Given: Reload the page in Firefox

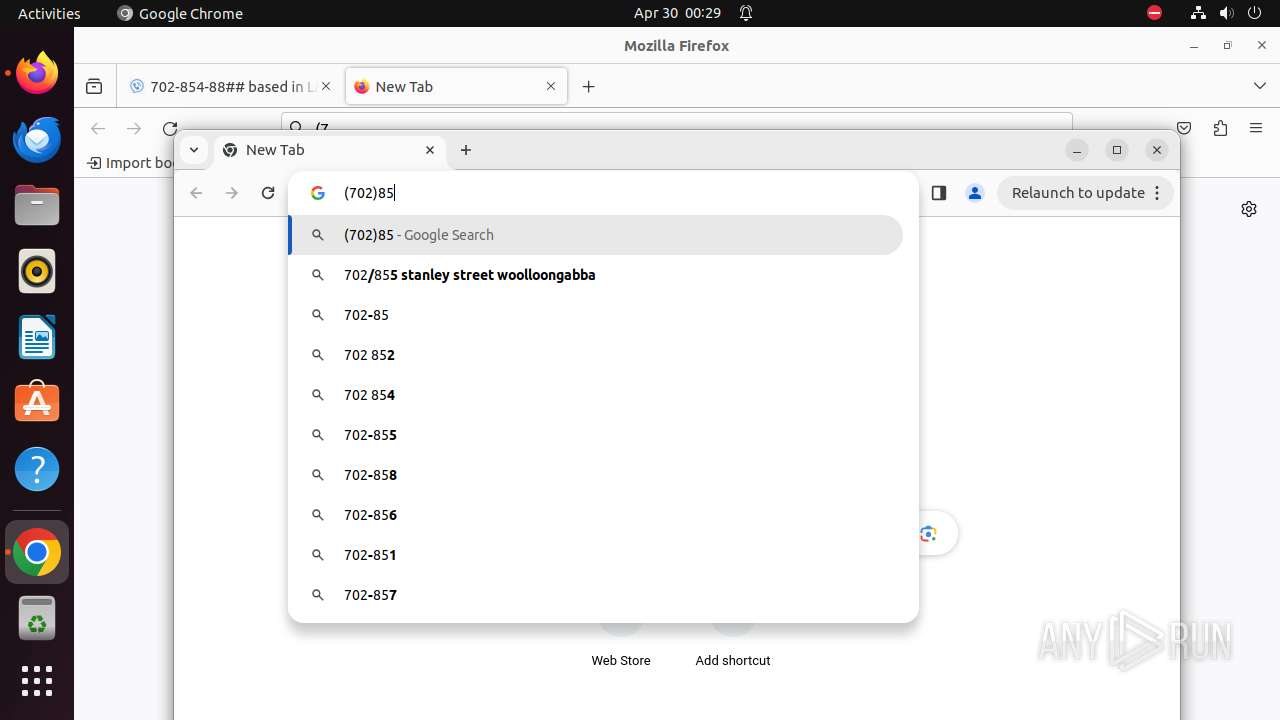Looking at the screenshot, I should click(x=170, y=128).
